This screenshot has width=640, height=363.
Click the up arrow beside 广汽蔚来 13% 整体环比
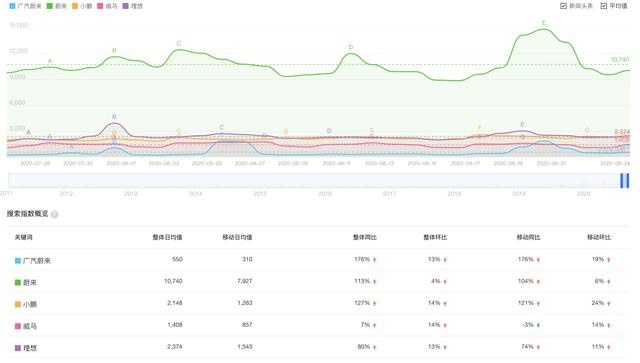tap(445, 260)
